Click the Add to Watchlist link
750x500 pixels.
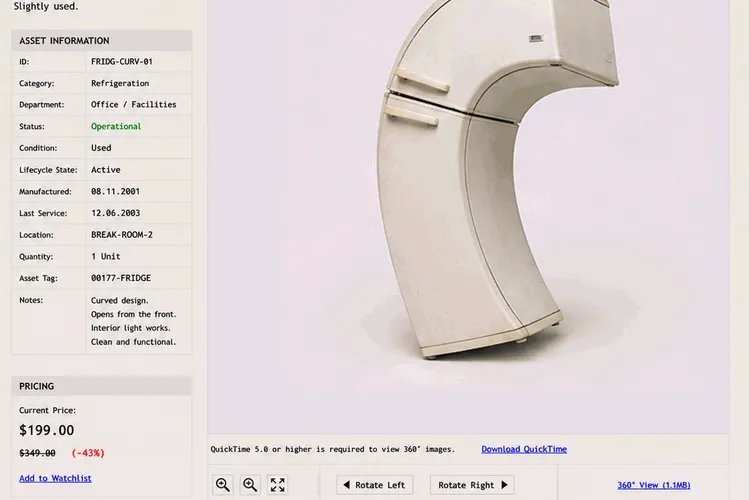point(55,478)
